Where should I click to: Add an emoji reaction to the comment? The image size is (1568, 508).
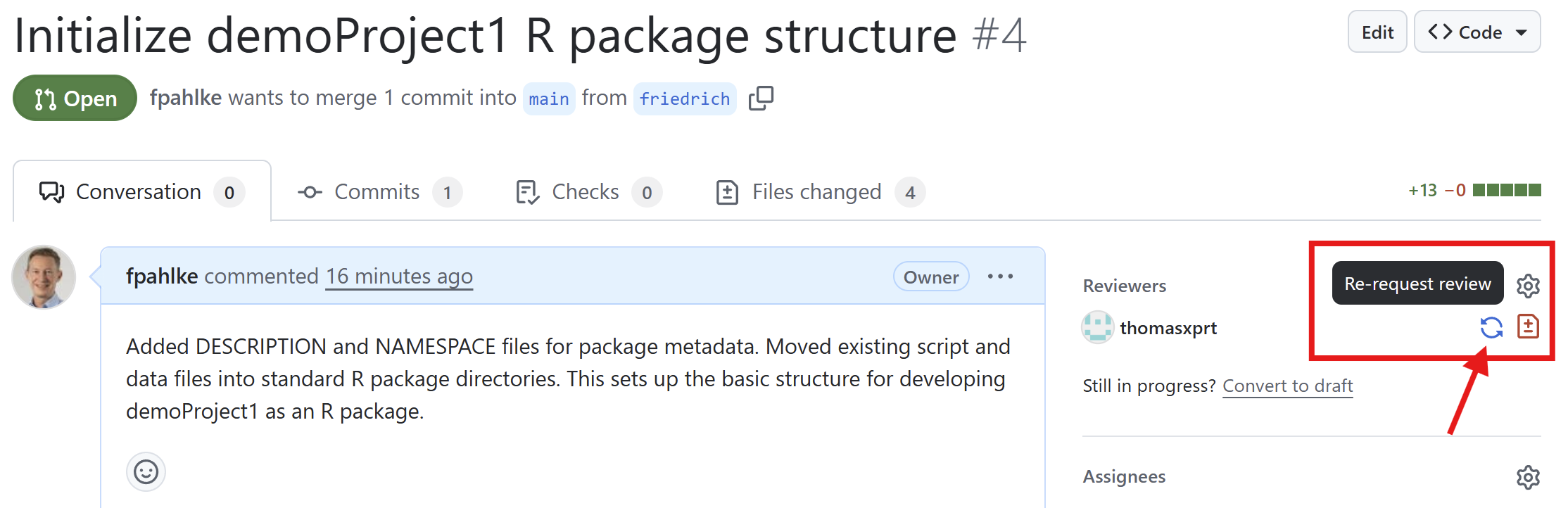146,471
